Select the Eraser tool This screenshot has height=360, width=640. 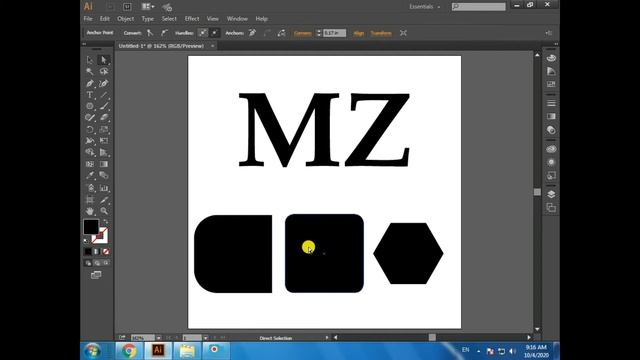(104, 118)
